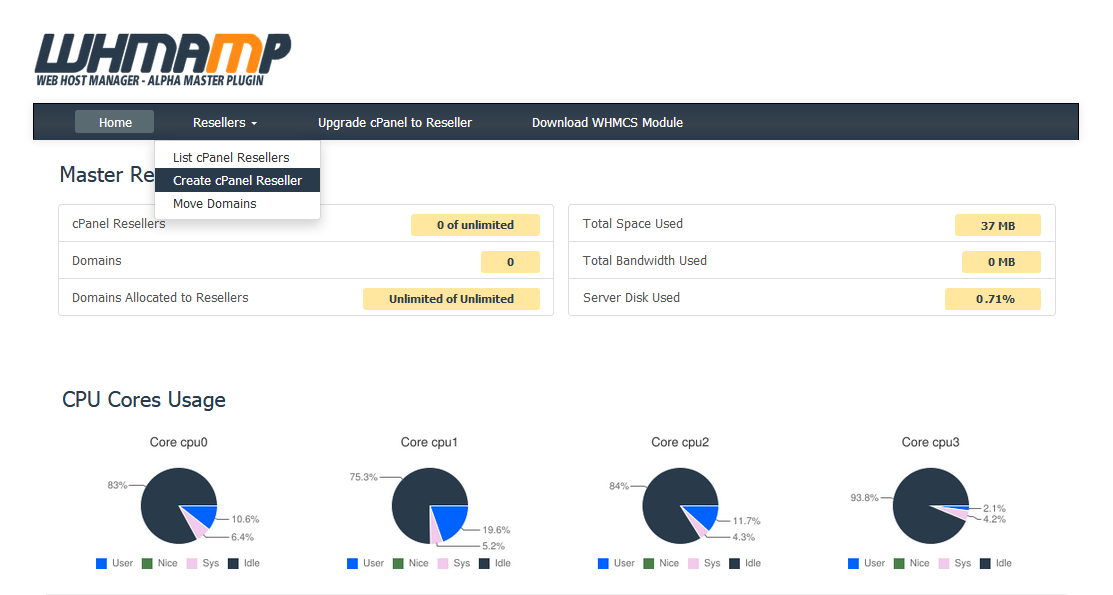Click the 4.2% label on cpu3
The height and width of the screenshot is (595, 1113).
click(994, 519)
